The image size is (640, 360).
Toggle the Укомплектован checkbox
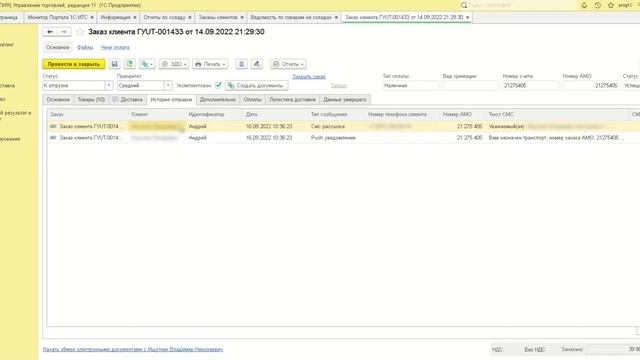218,85
